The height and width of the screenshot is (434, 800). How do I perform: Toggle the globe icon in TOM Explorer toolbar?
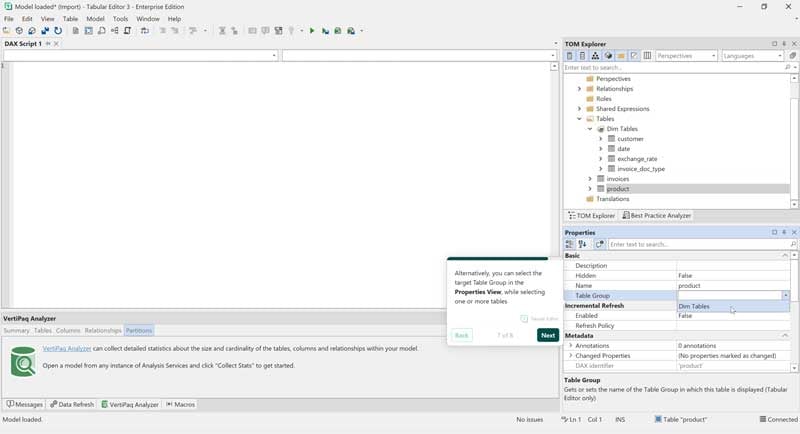(x=608, y=56)
